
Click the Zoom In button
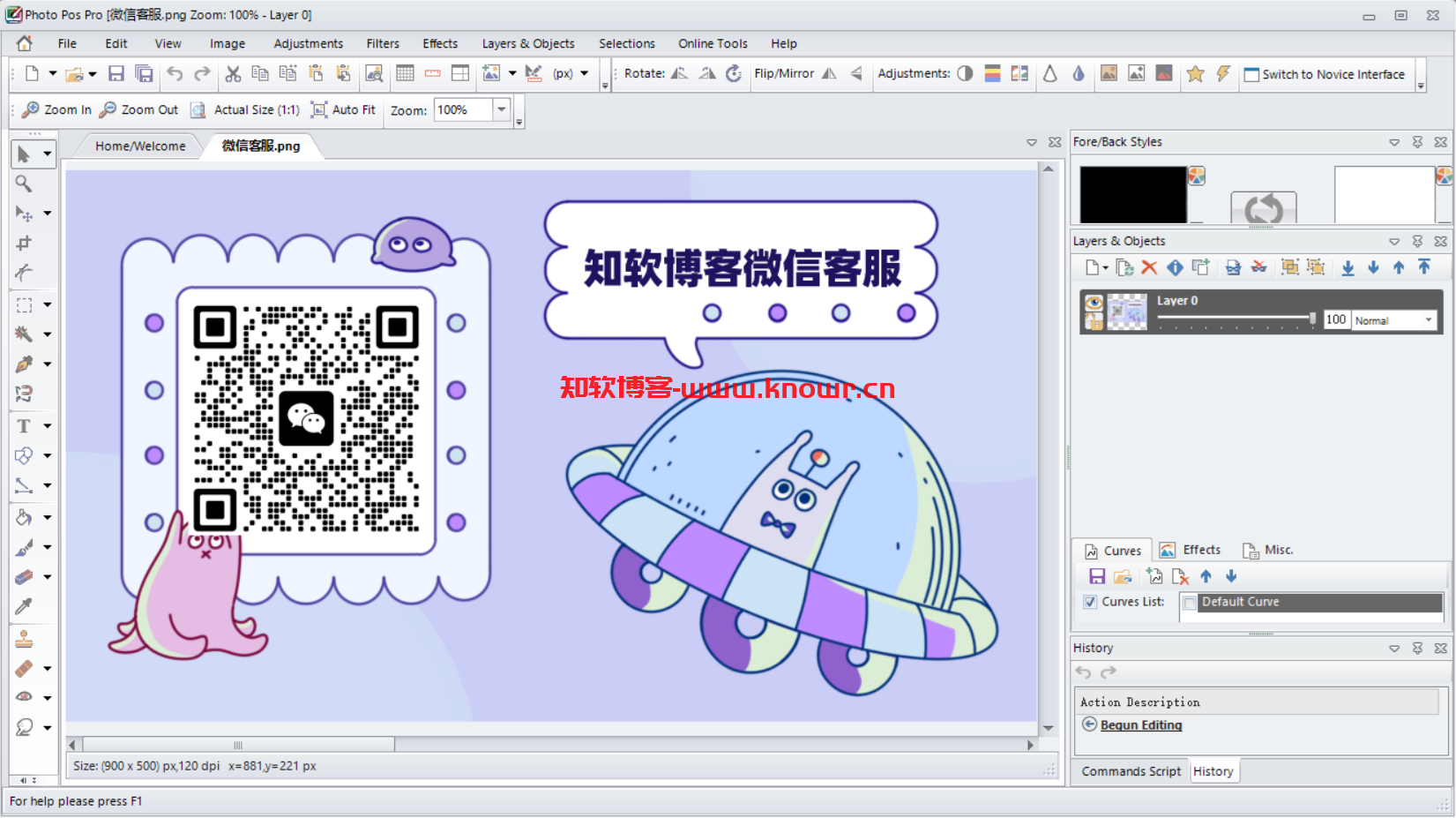click(x=56, y=109)
